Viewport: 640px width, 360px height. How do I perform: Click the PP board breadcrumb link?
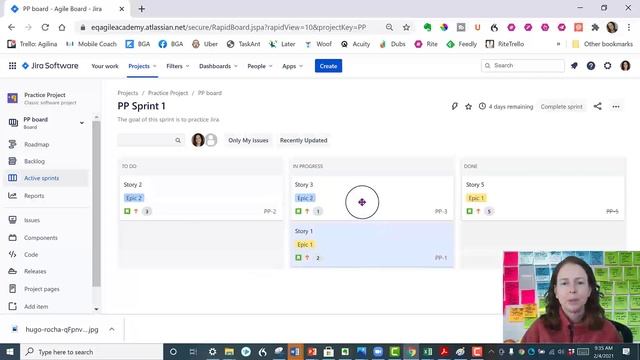pyautogui.click(x=210, y=93)
